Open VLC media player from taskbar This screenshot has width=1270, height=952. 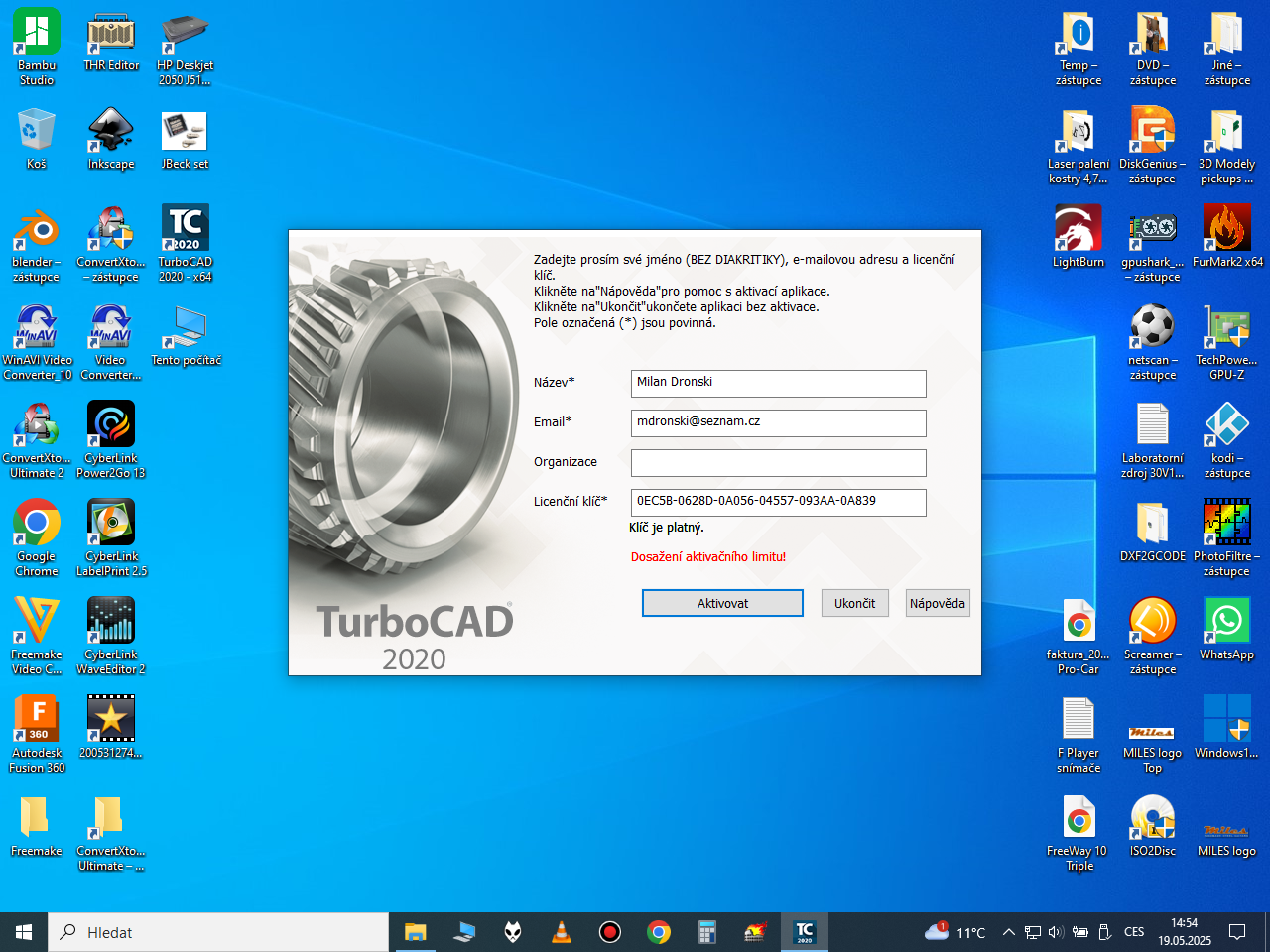tap(561, 932)
